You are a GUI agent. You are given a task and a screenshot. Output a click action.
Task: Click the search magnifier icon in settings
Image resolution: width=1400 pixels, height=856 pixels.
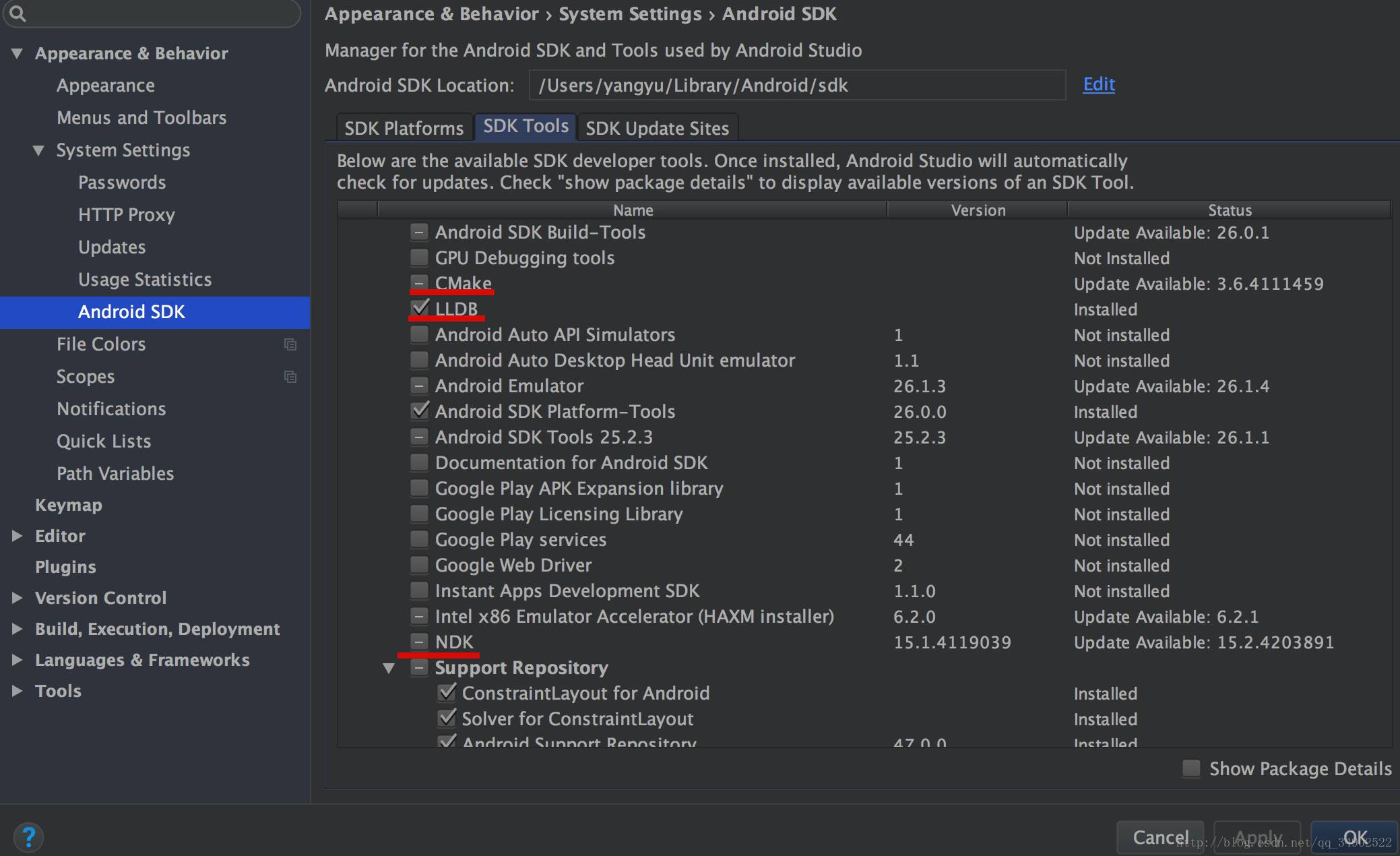pyautogui.click(x=18, y=13)
